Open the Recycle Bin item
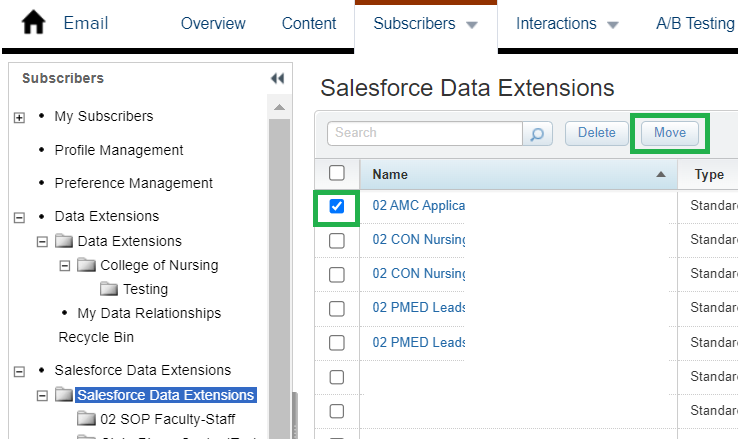The height and width of the screenshot is (439, 738). [96, 337]
